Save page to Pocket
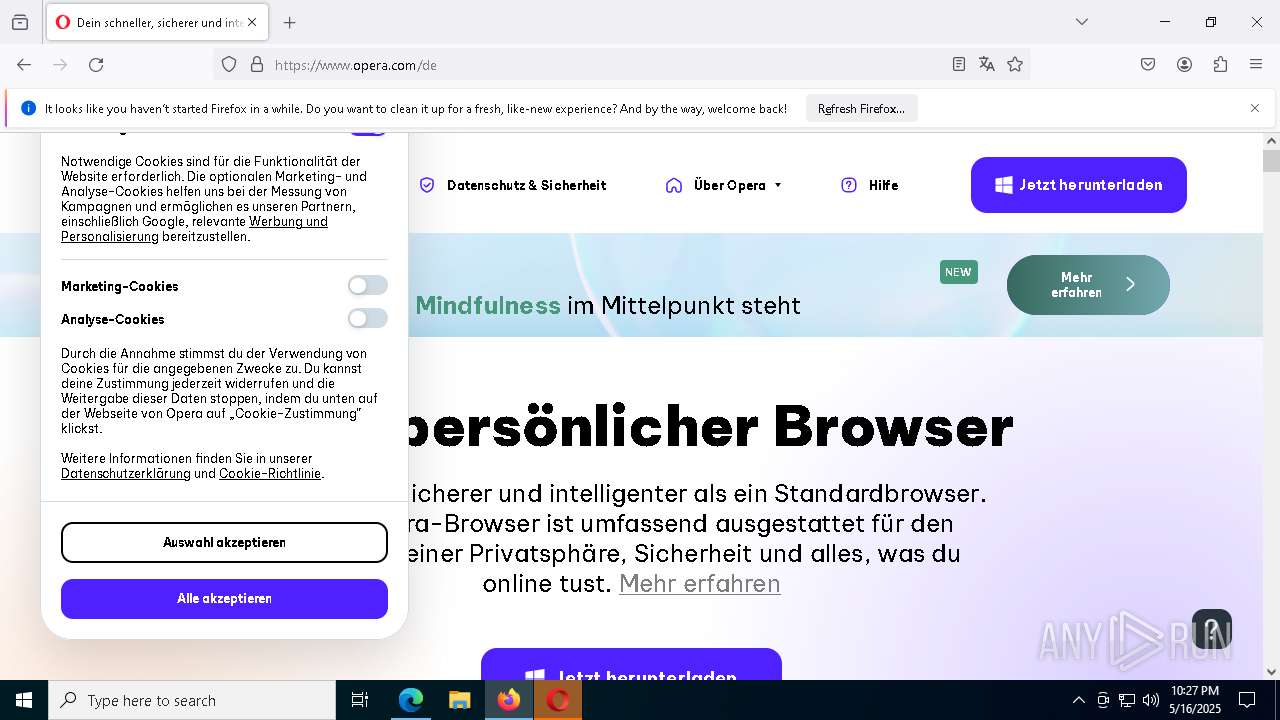This screenshot has height=720, width=1280. 1148,64
